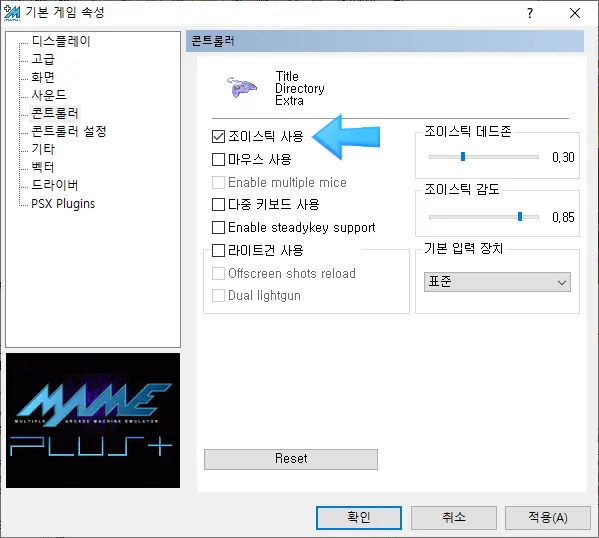599x538 pixels.
Task: Toggle the Dual lightgun checkbox
Action: pos(218,295)
